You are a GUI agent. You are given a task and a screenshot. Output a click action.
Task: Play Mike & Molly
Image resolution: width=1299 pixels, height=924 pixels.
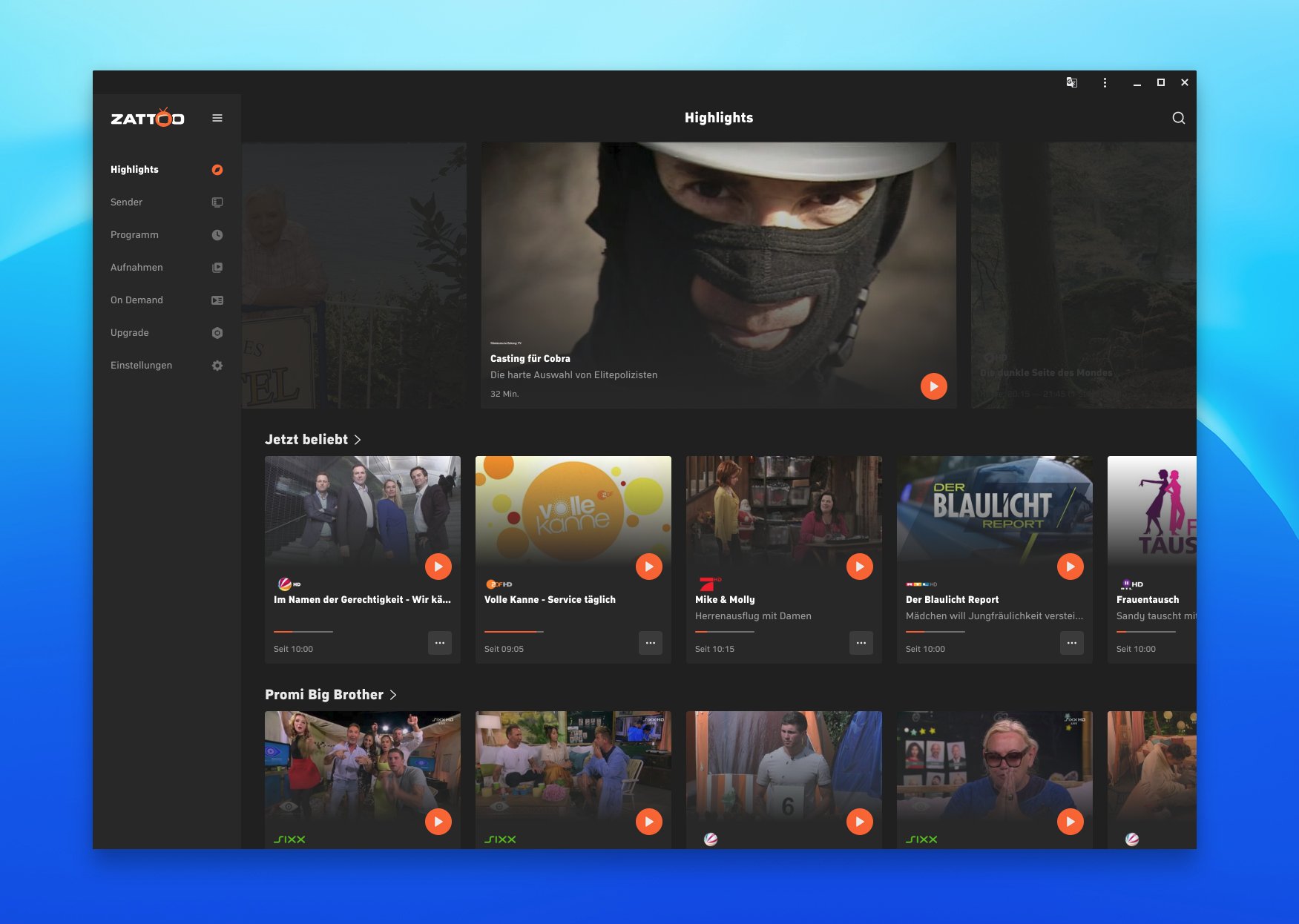point(860,567)
